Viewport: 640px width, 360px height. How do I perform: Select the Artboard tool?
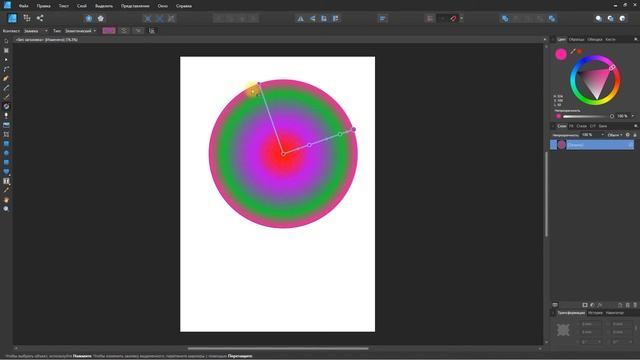pos(6,50)
